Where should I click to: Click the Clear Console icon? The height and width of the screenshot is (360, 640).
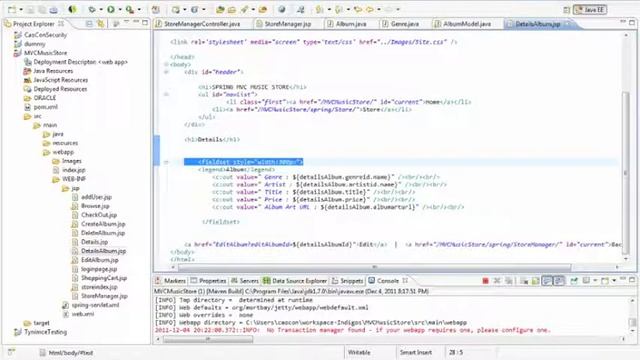[524, 281]
